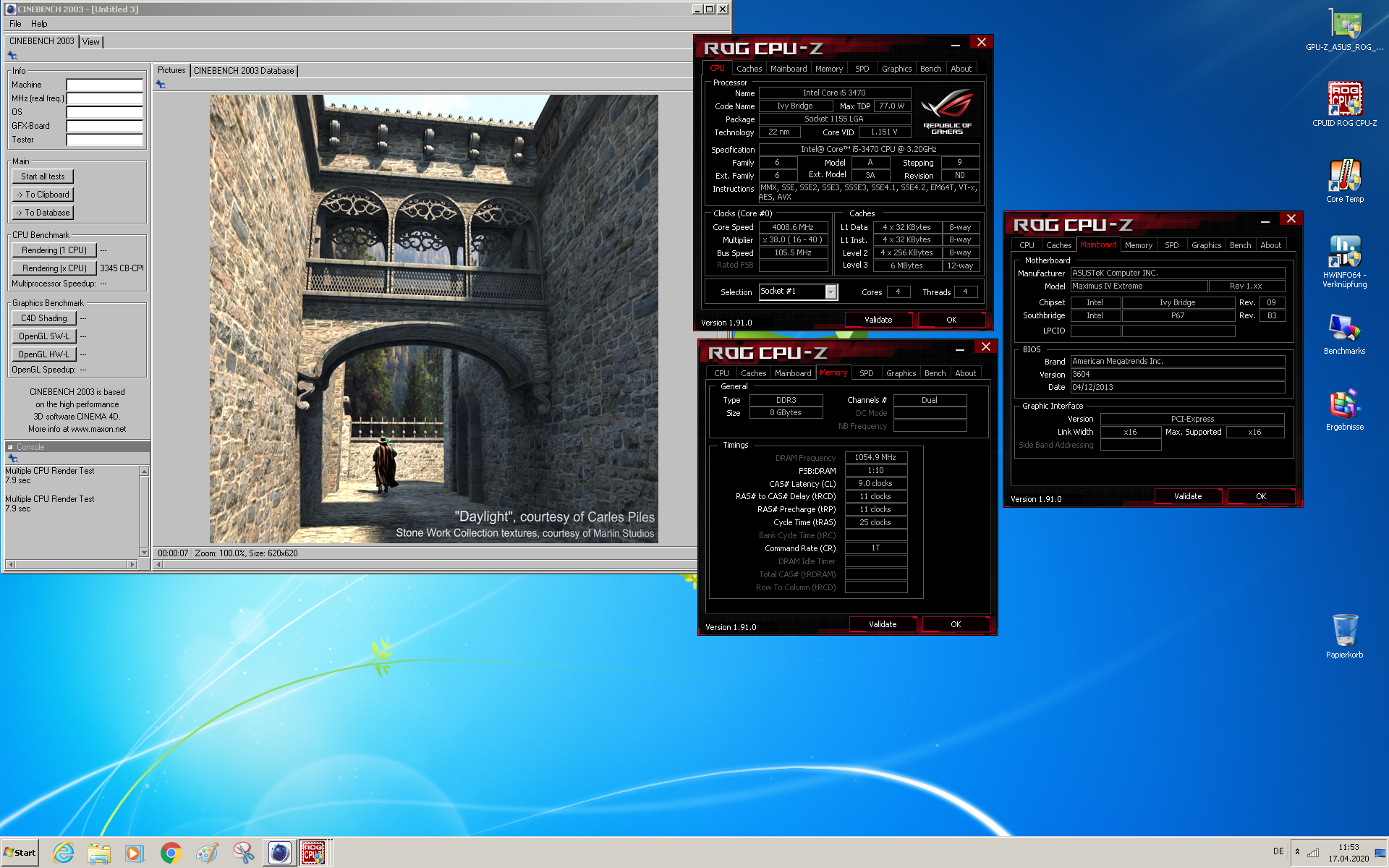1389x868 pixels.
Task: Click console vertical scrollbar up arrow
Action: click(x=144, y=472)
